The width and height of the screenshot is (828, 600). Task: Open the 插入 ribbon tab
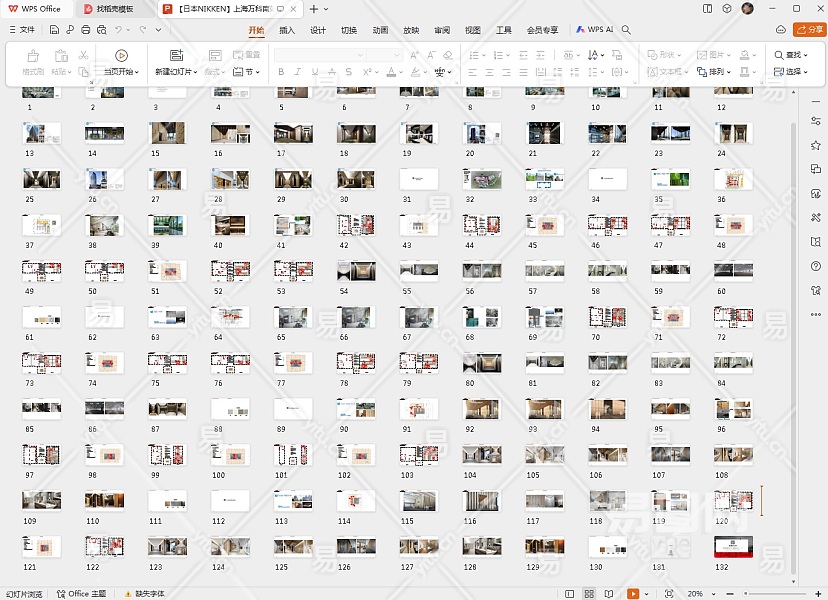tap(287, 30)
